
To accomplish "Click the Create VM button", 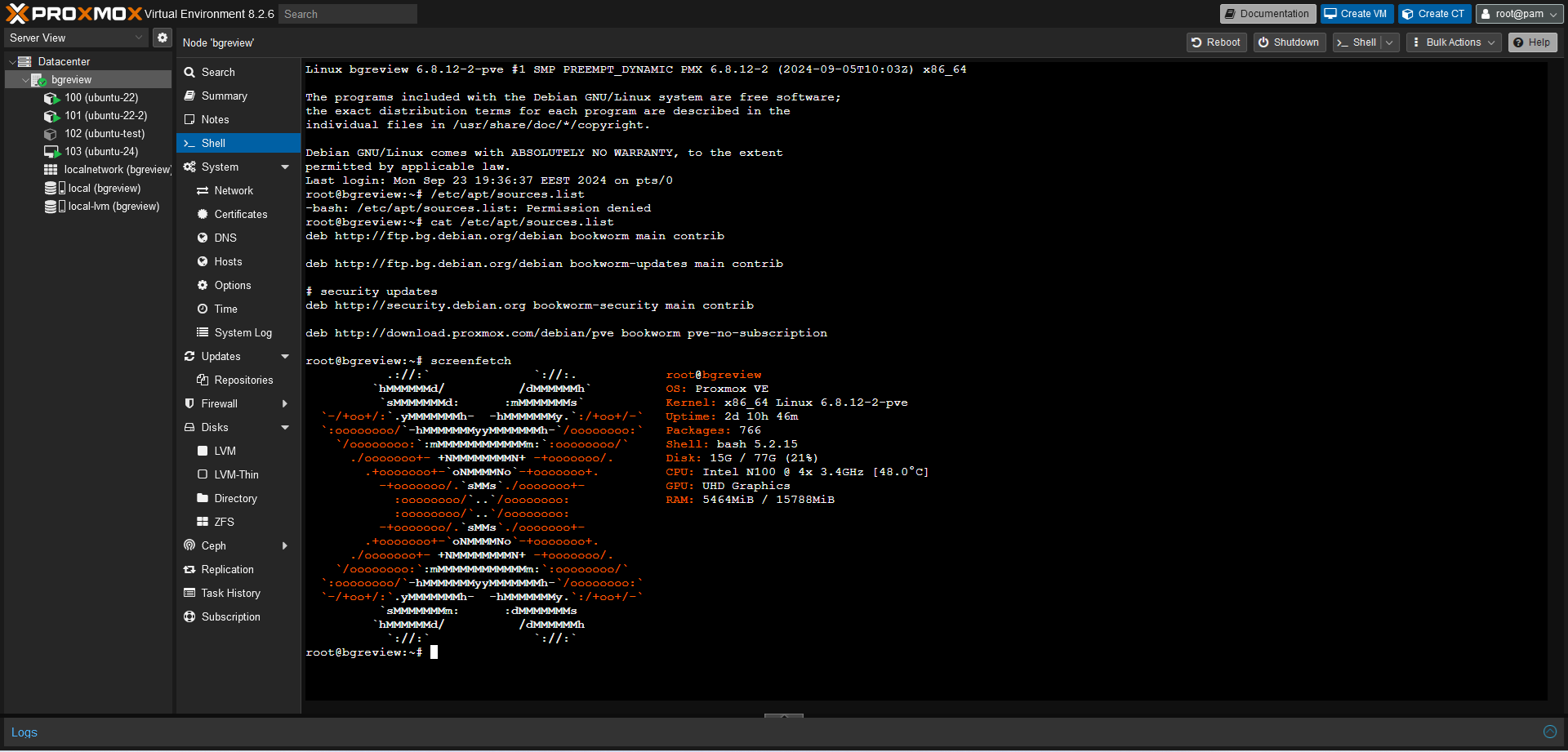I will (x=1356, y=14).
